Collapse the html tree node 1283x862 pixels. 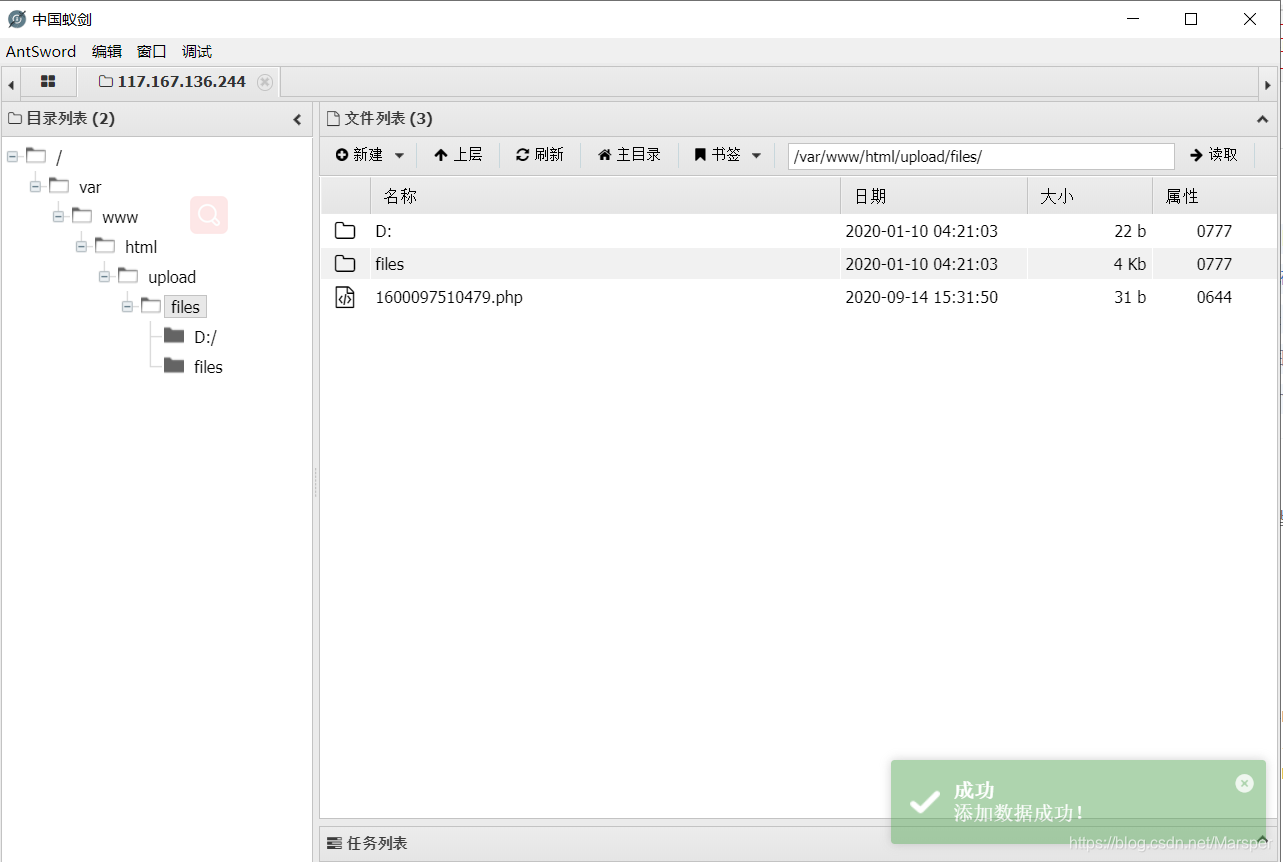(81, 247)
